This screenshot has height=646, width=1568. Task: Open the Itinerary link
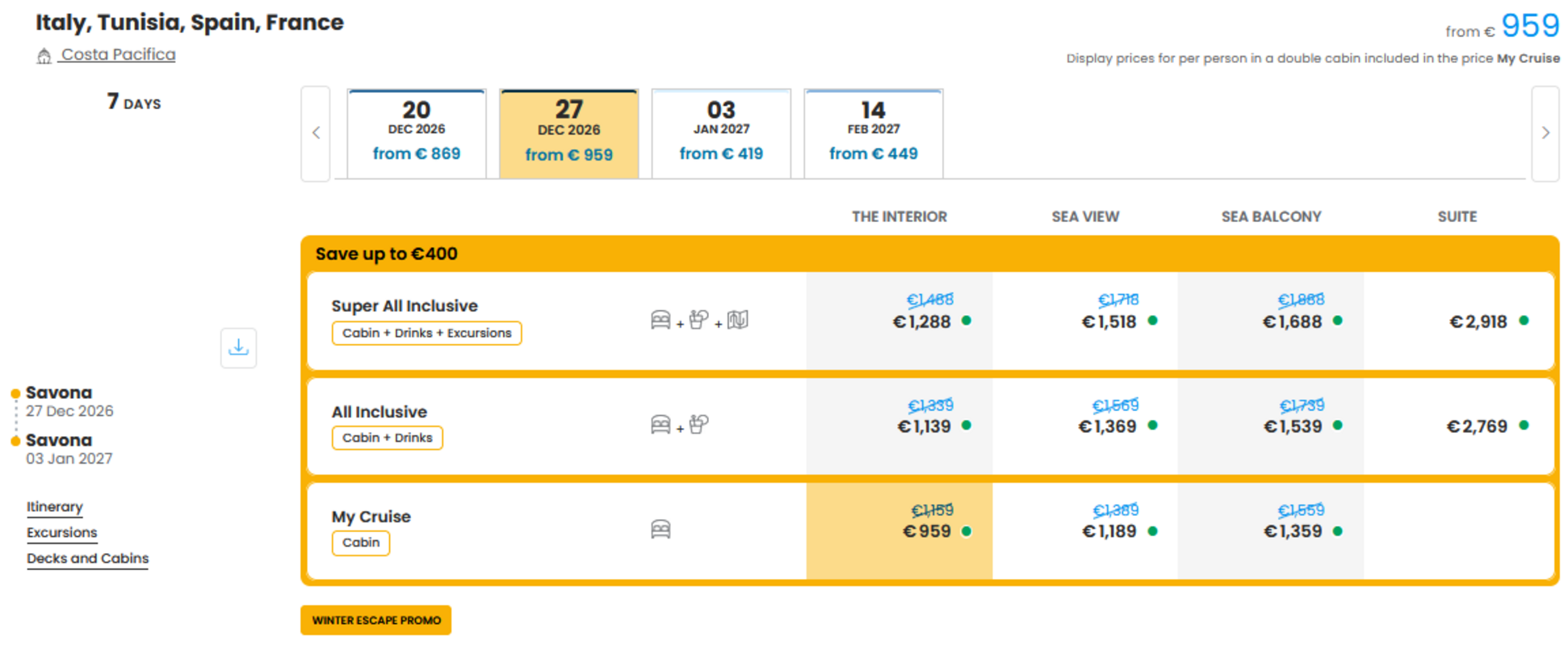(55, 507)
